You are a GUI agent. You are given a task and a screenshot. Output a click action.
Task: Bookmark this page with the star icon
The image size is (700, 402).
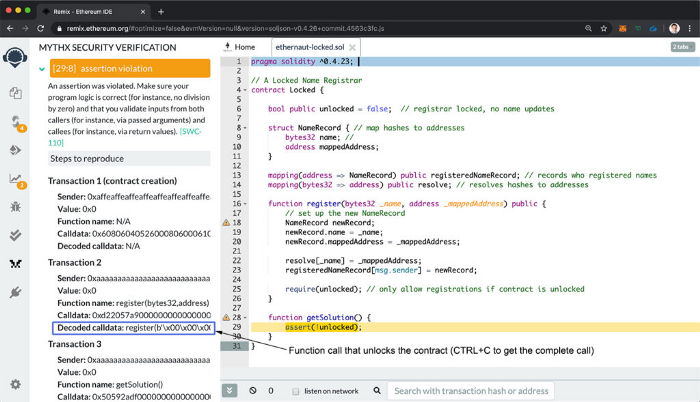(x=604, y=29)
